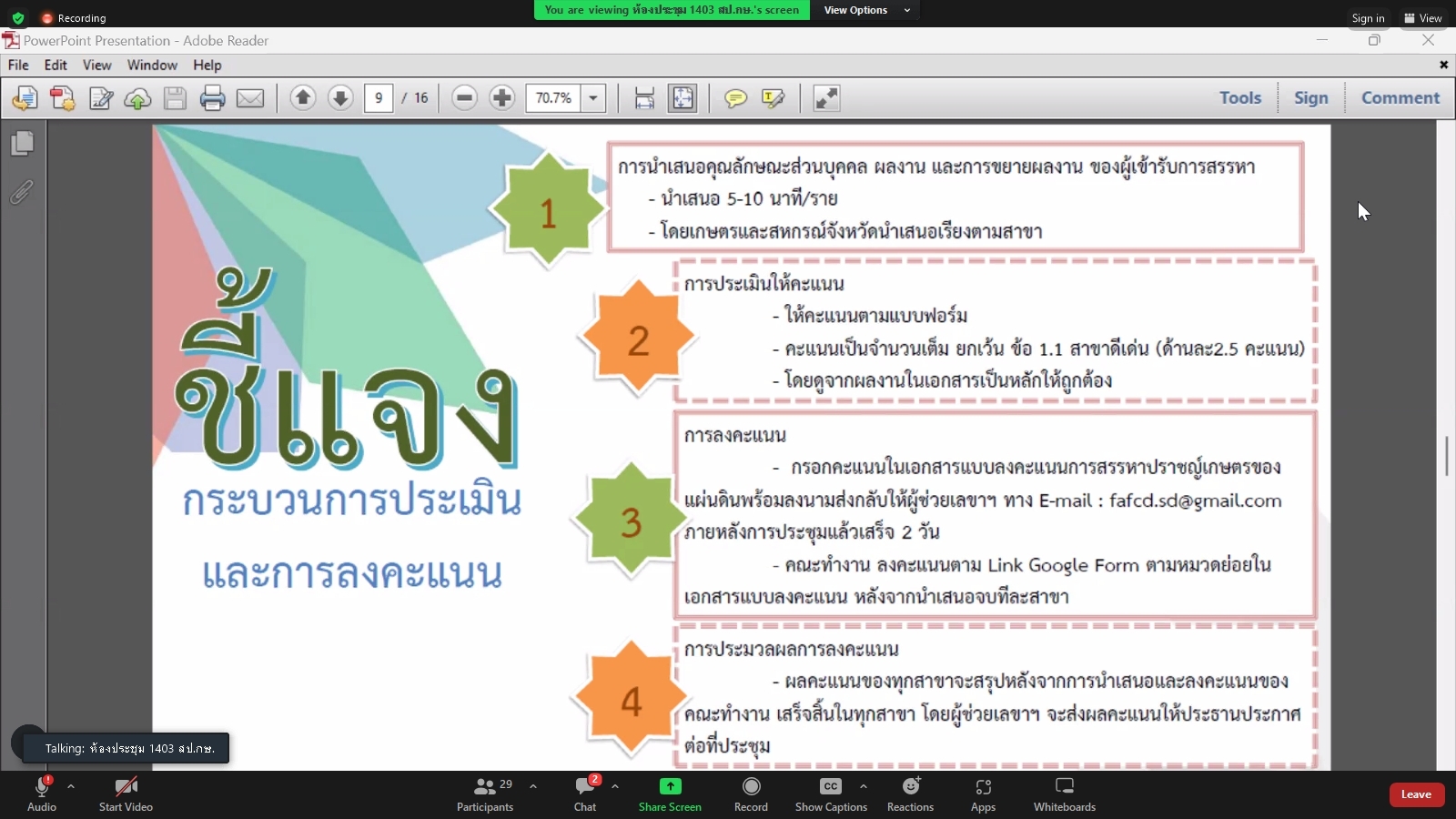This screenshot has height=819, width=1456.
Task: Zoom out with the minus button
Action: point(464,98)
